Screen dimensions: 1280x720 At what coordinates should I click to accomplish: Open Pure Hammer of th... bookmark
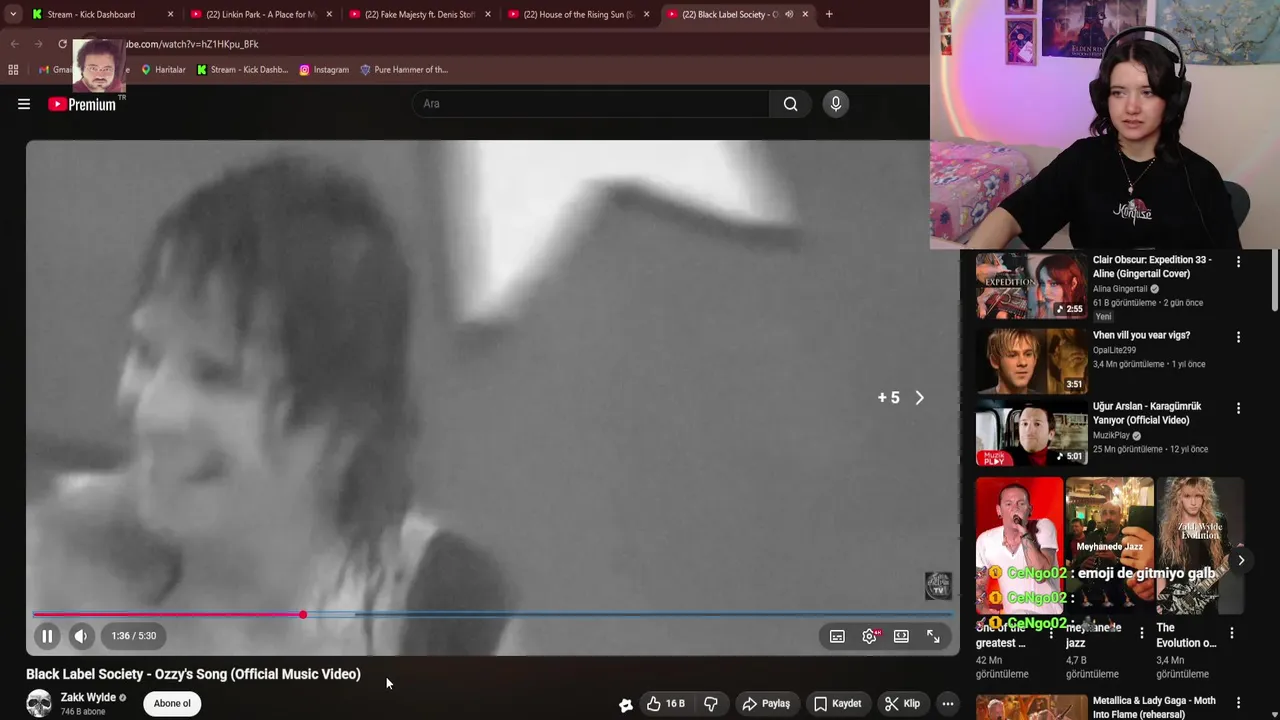coord(403,70)
